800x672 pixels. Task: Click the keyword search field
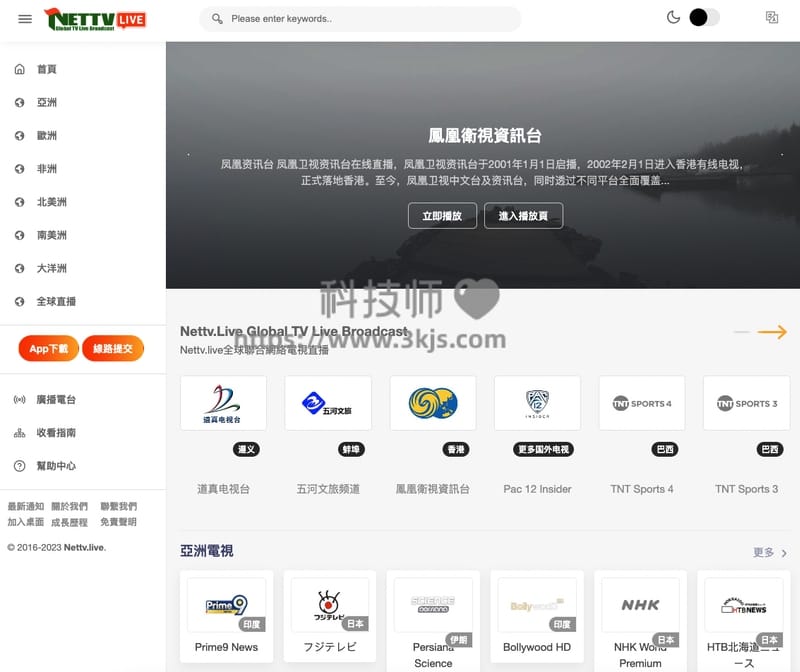pyautogui.click(x=360, y=19)
